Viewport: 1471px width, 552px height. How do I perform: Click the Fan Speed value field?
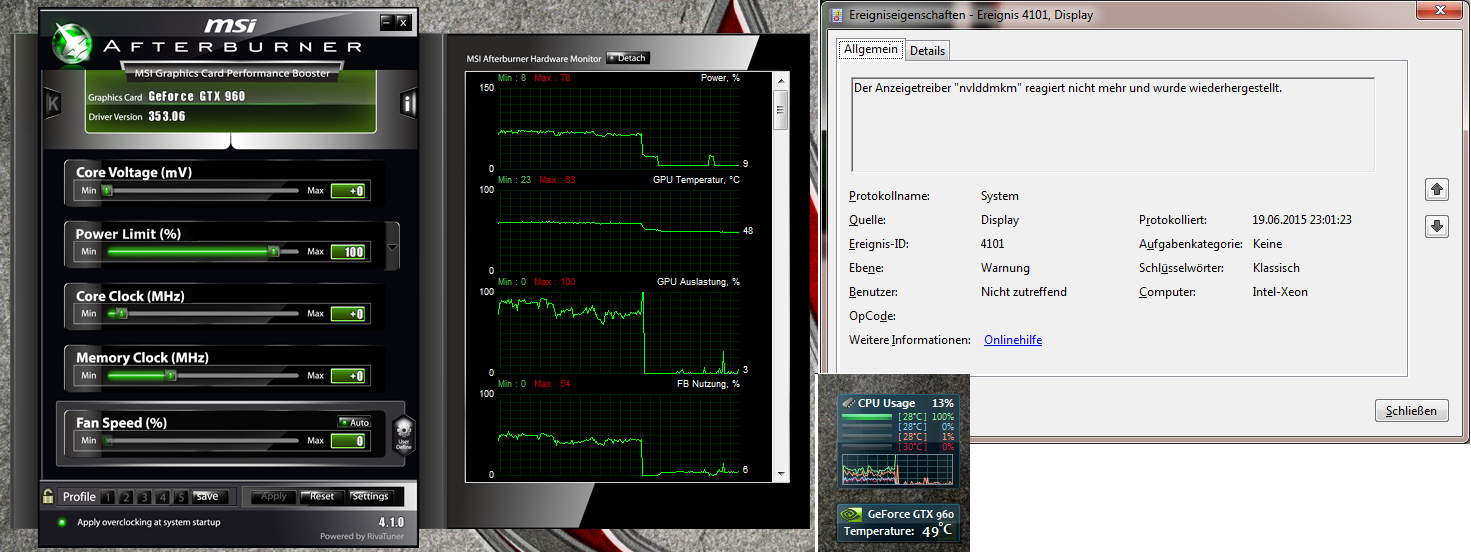click(x=349, y=441)
